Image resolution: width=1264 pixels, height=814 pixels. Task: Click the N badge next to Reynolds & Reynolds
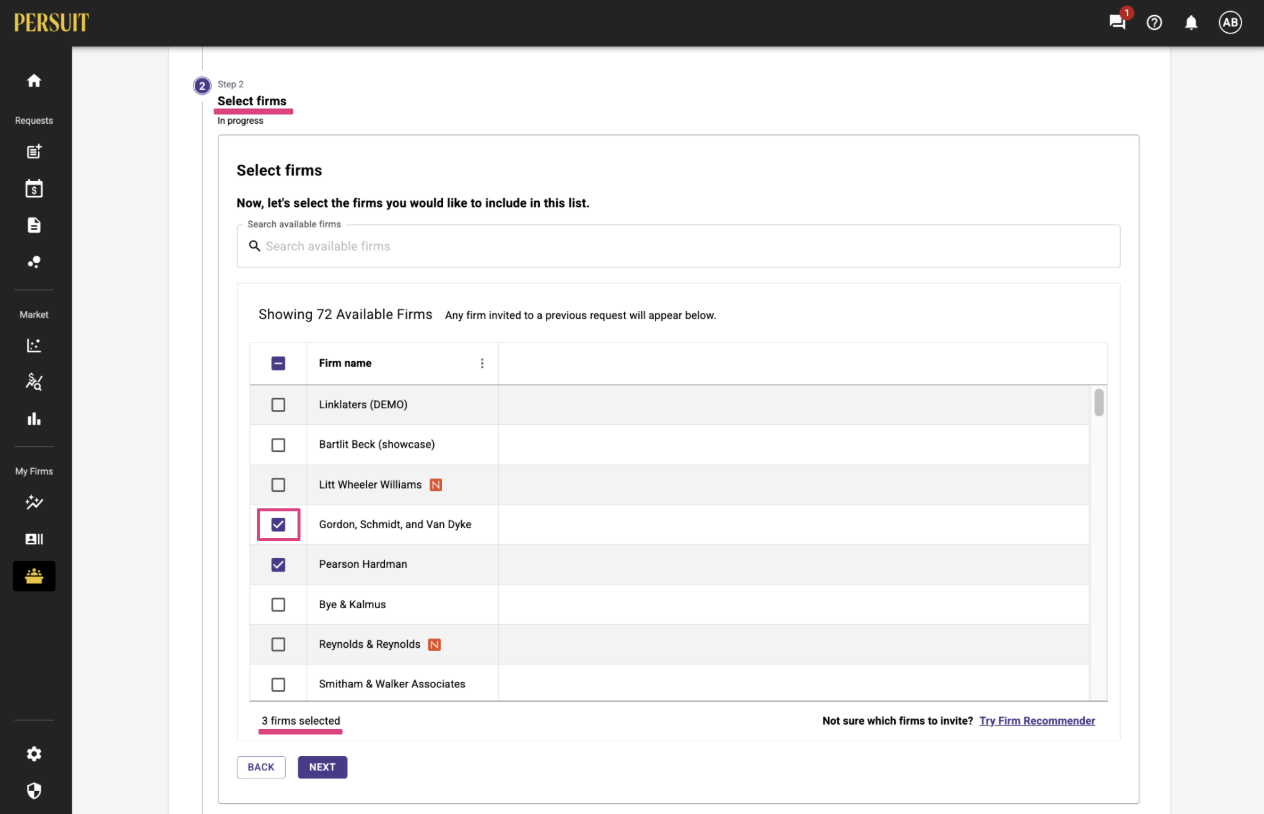(x=434, y=645)
